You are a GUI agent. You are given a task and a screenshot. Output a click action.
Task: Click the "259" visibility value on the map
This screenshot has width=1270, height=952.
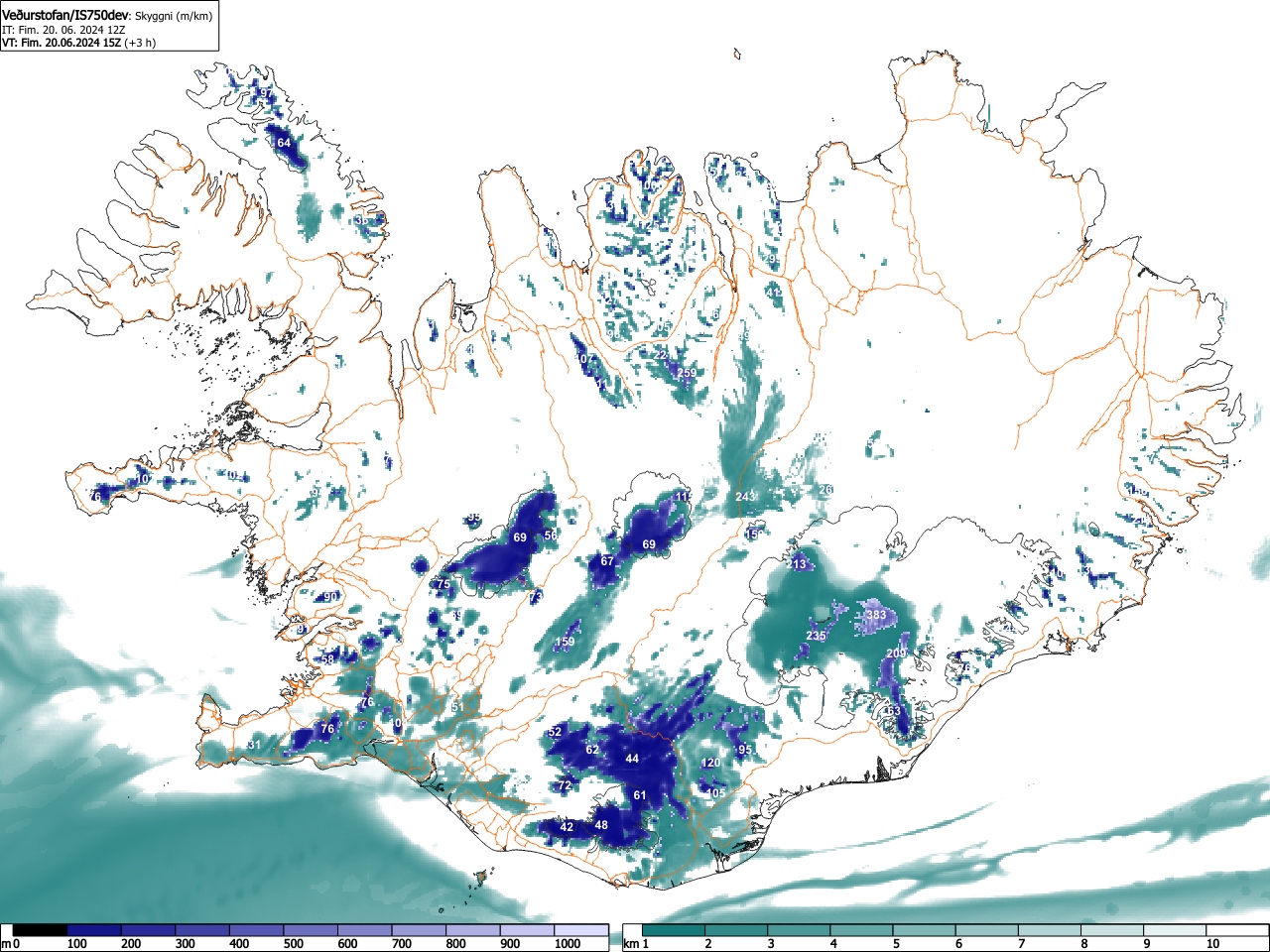click(x=687, y=373)
